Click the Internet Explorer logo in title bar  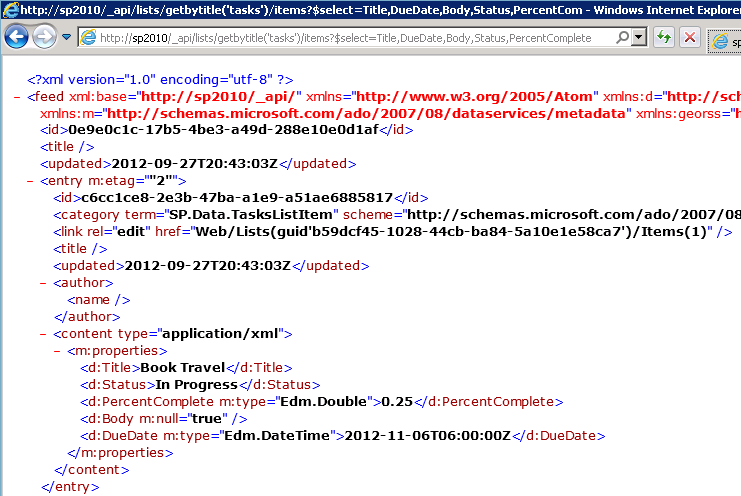click(10, 9)
